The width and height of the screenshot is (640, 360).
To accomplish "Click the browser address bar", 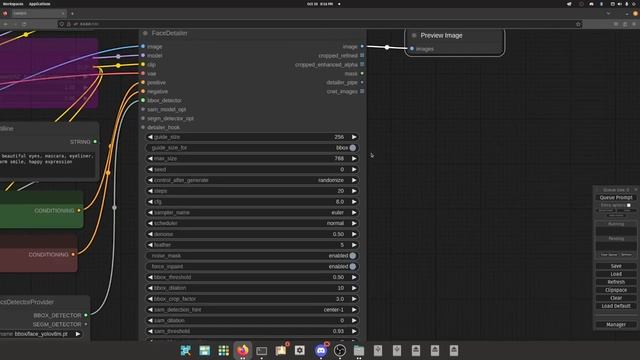I will (320, 24).
